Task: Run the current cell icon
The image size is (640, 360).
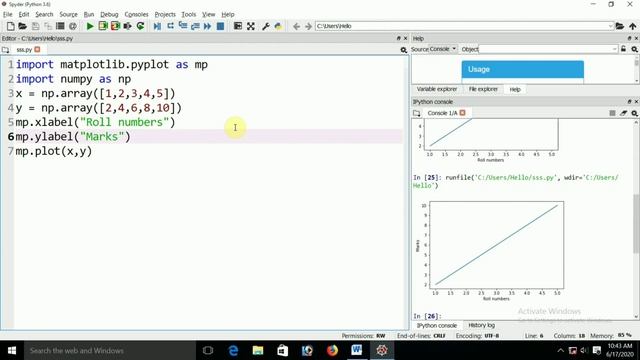Action: point(102,26)
